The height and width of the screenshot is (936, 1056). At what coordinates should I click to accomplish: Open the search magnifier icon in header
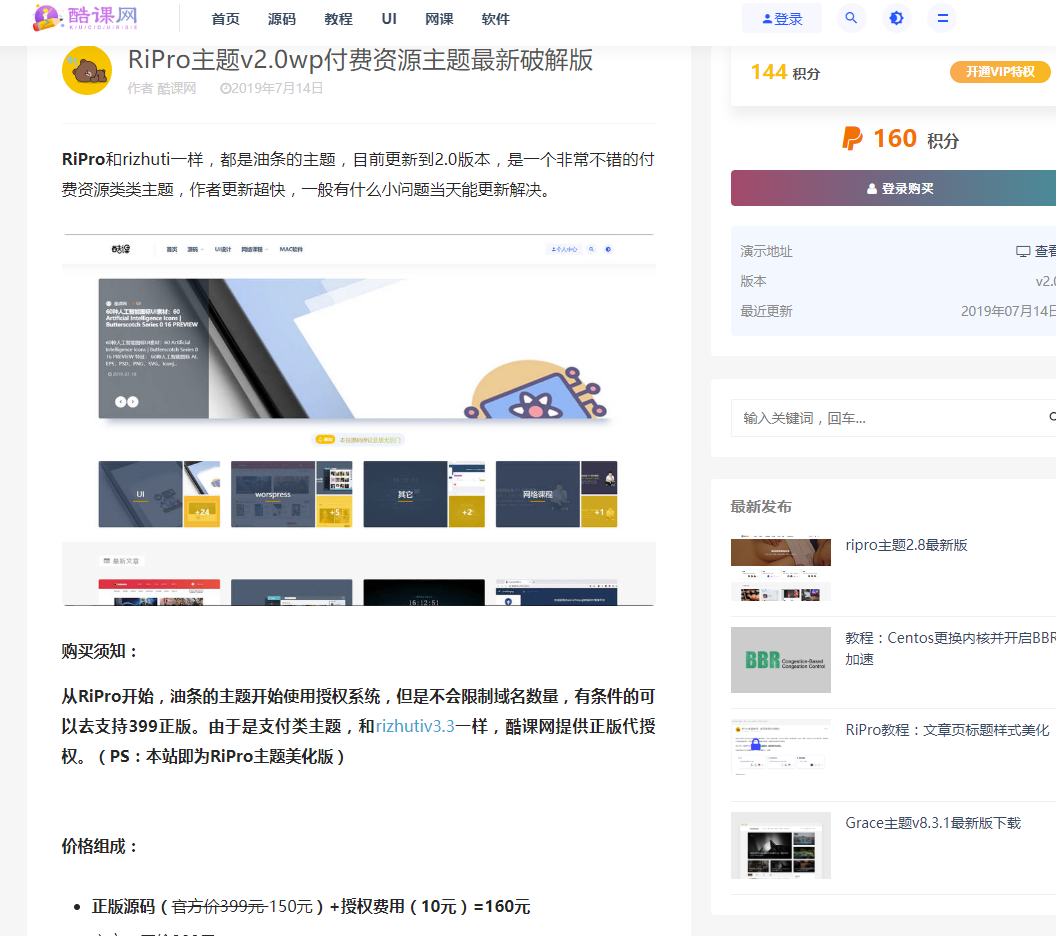[851, 18]
